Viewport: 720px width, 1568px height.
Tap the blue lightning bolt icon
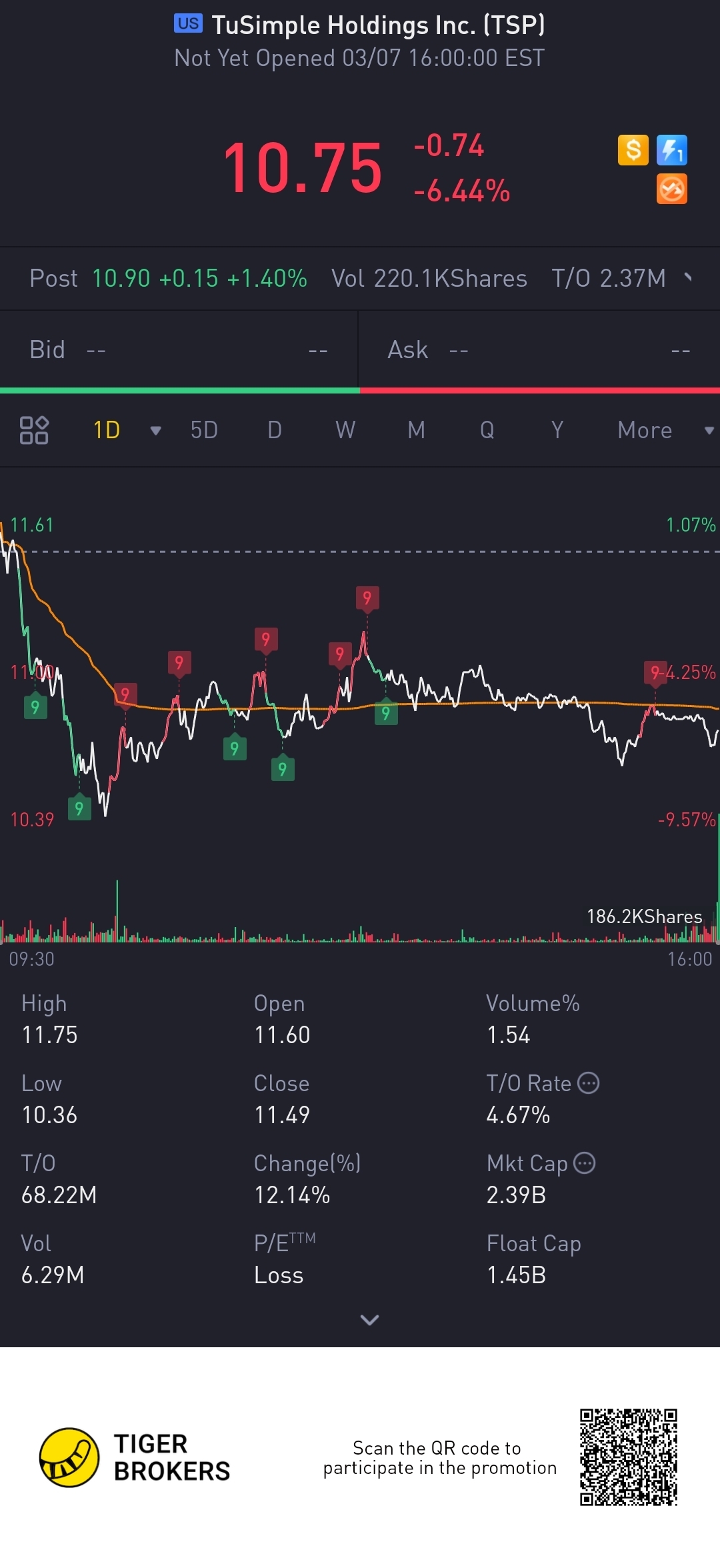671,150
